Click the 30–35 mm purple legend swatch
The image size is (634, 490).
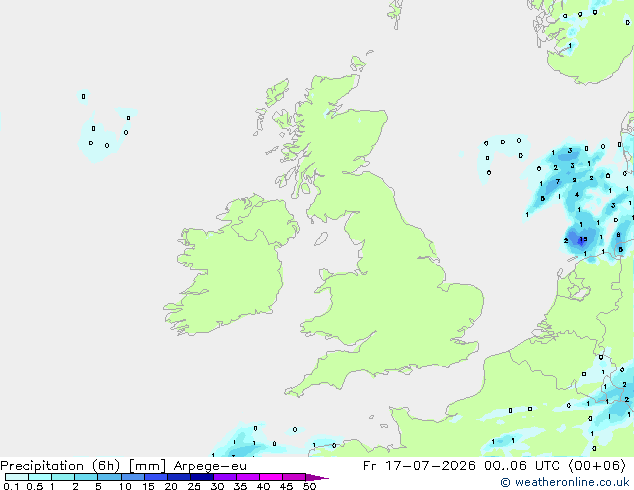click(x=225, y=477)
